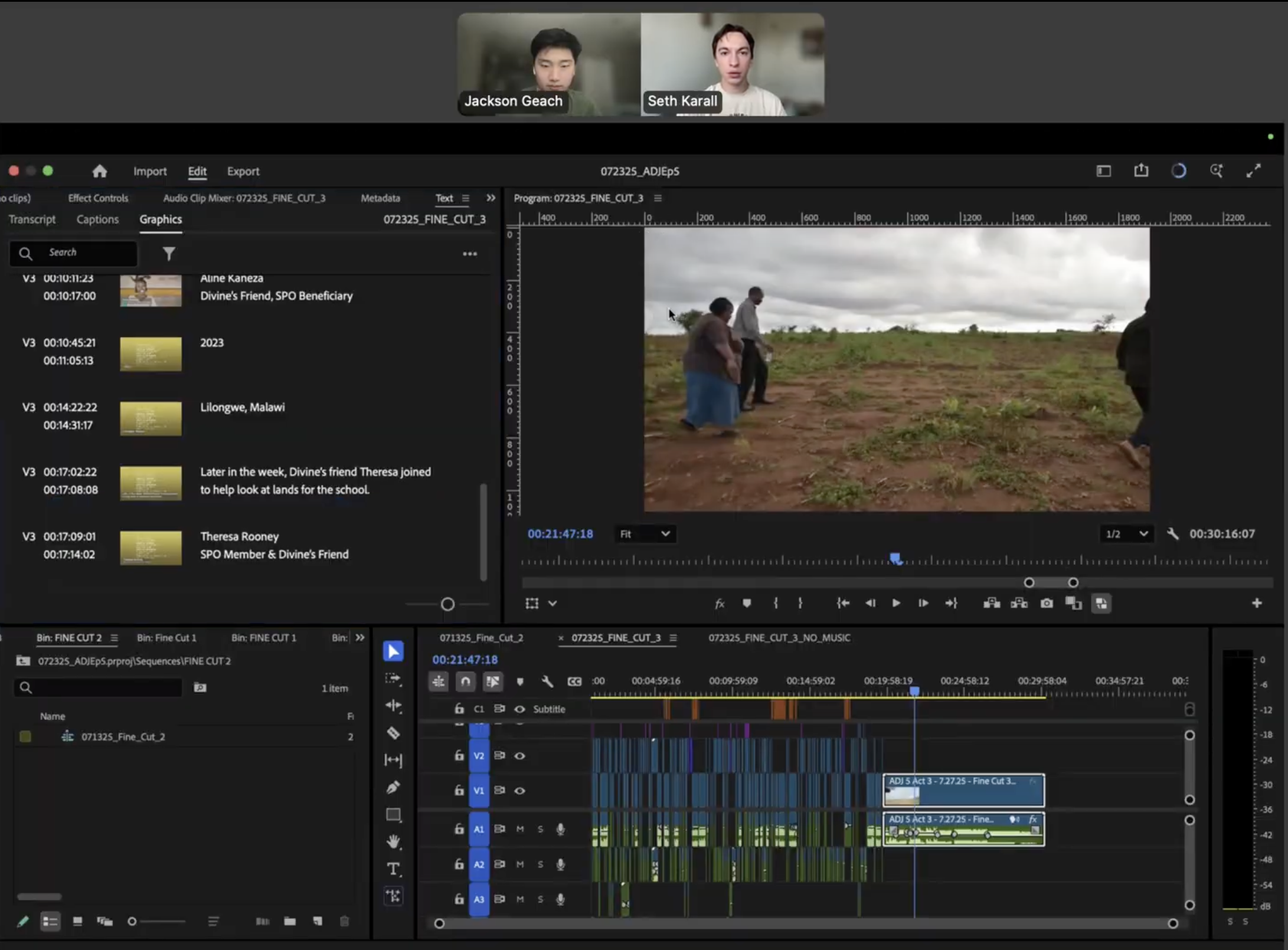The height and width of the screenshot is (950, 1288).
Task: Click Export in the top bar
Action: [x=243, y=171]
